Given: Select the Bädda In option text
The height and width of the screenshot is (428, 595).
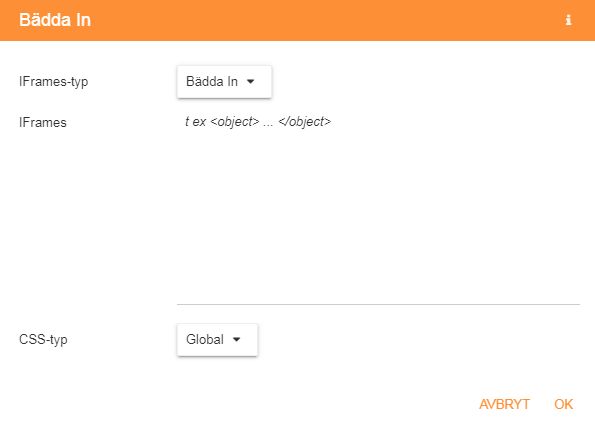Looking at the screenshot, I should tap(212, 82).
